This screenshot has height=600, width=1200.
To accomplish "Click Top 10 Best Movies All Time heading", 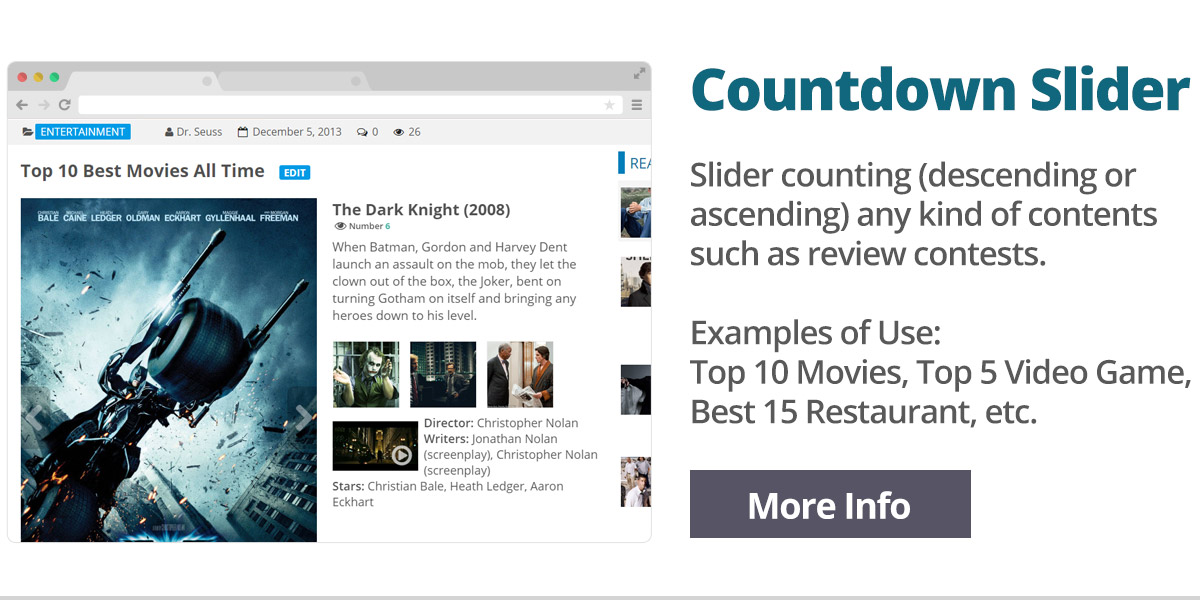I will coord(143,171).
